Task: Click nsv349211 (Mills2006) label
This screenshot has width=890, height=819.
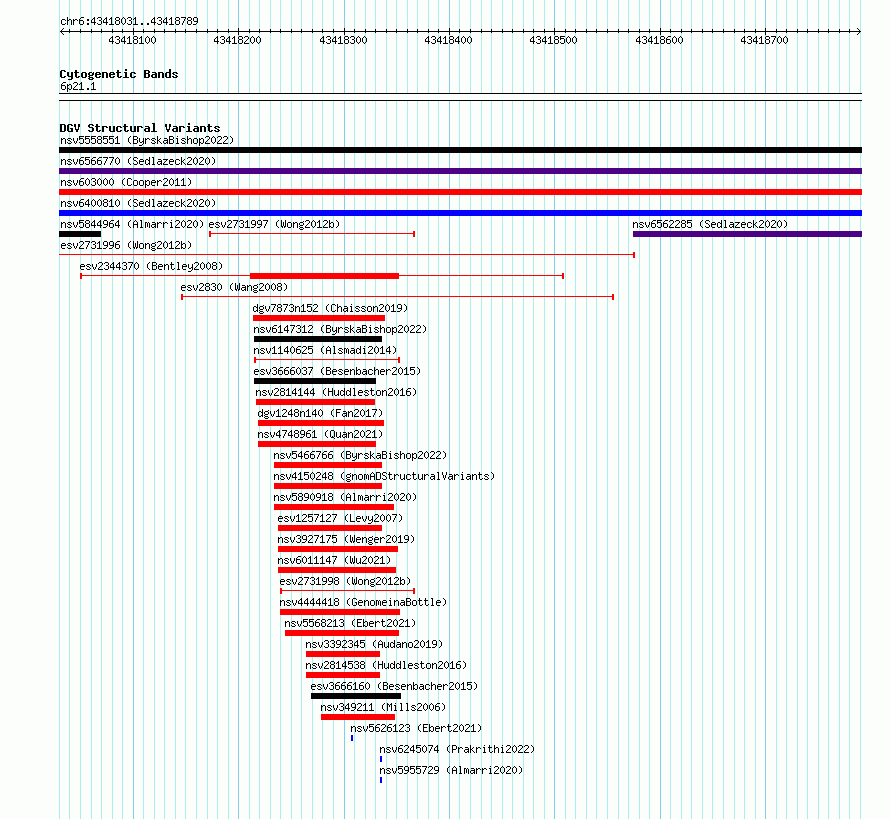Action: coord(383,707)
